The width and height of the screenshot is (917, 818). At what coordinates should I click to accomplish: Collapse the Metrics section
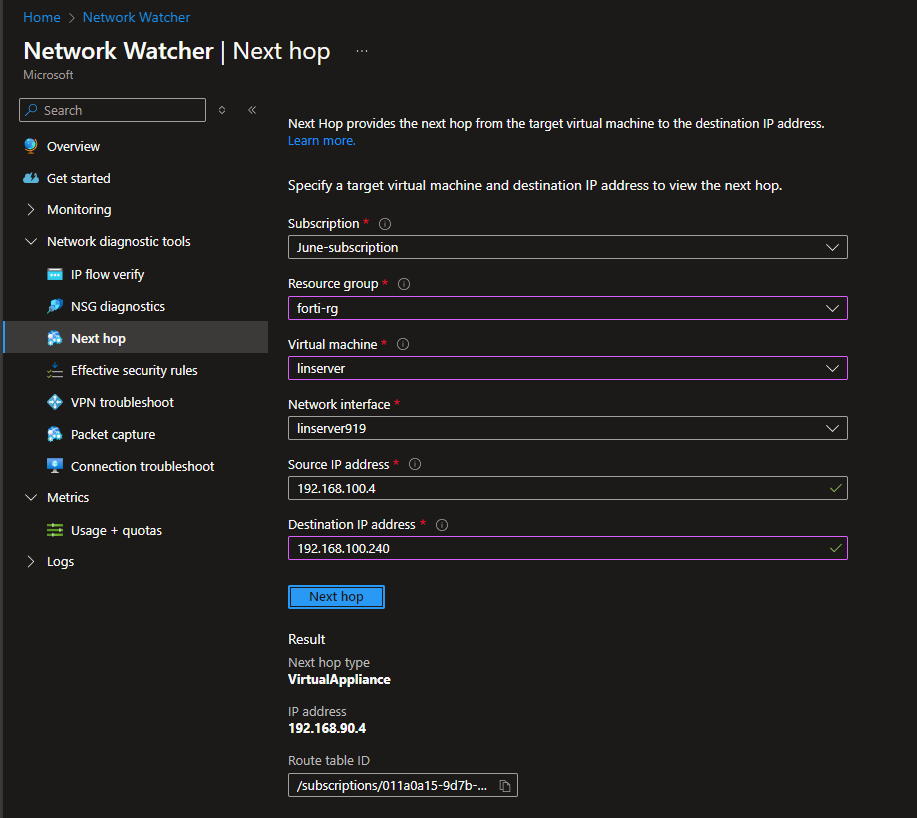coord(31,498)
